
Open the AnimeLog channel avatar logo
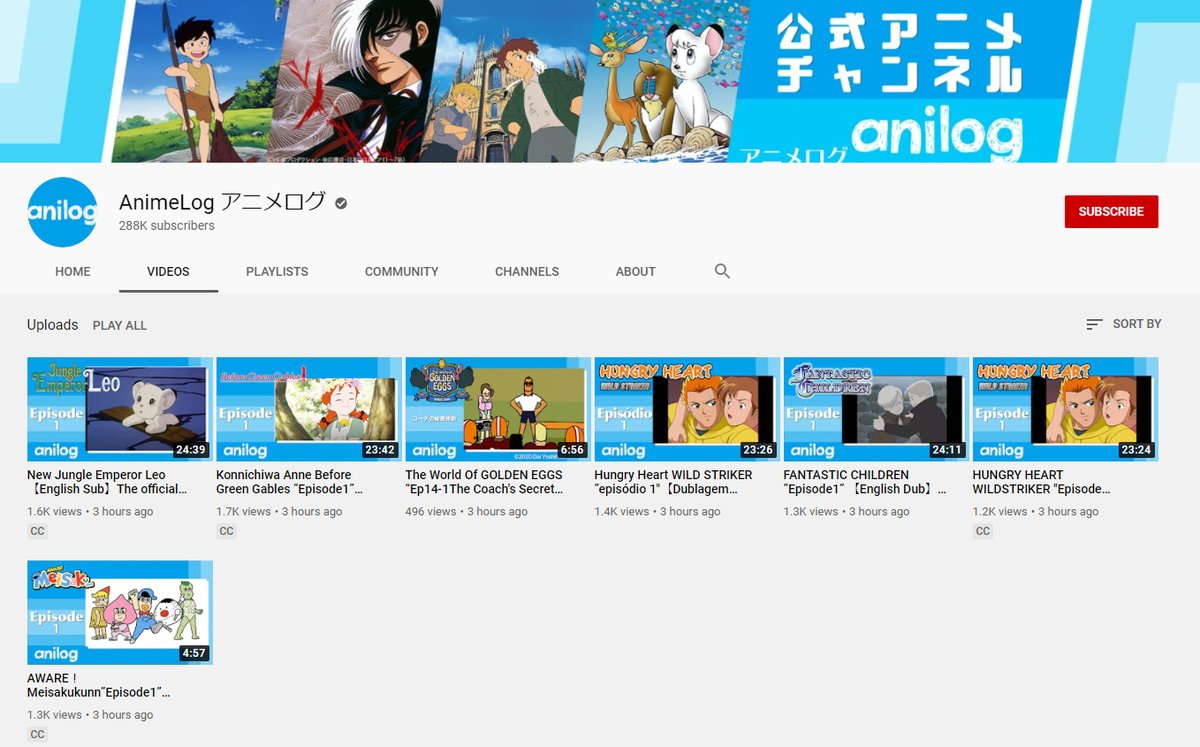[x=63, y=212]
